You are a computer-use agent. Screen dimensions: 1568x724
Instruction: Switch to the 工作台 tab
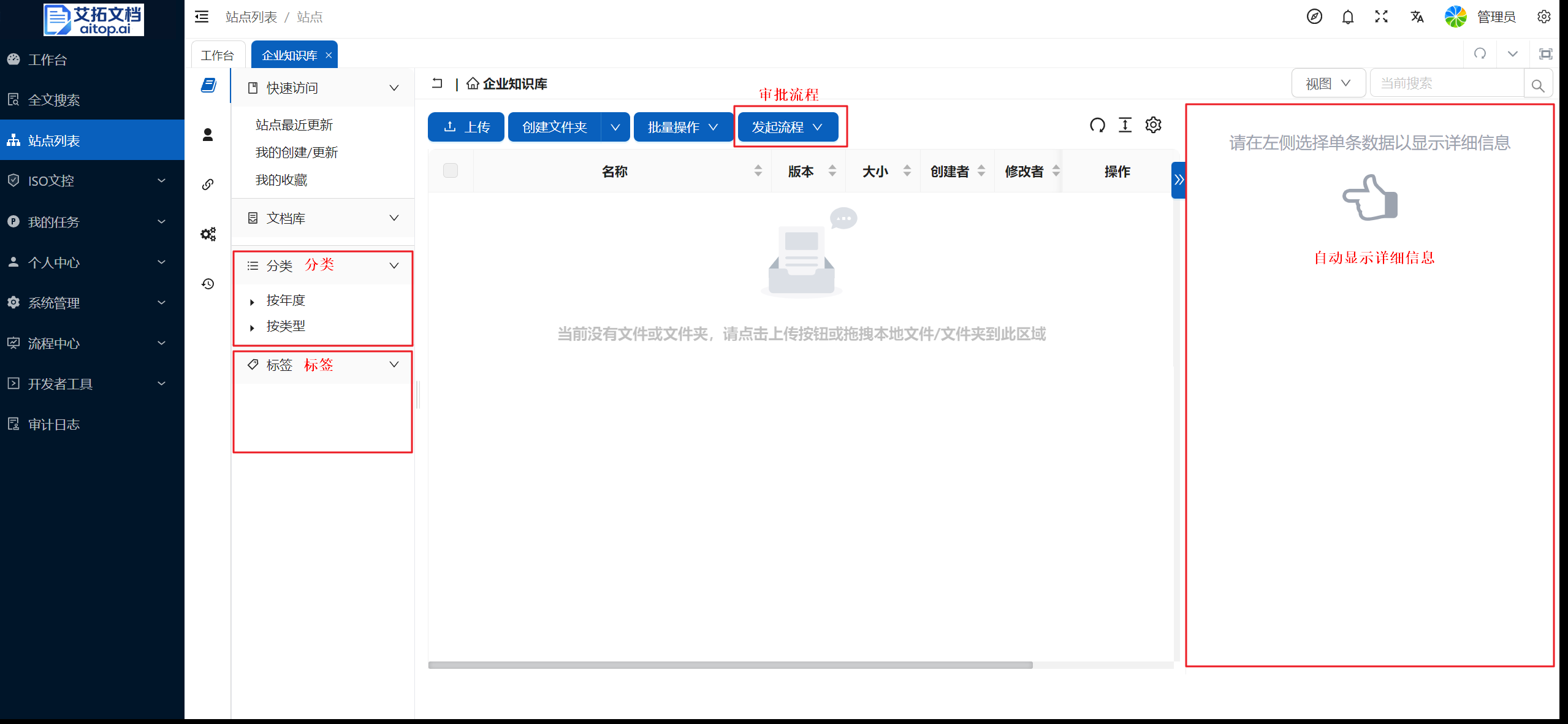pos(218,56)
